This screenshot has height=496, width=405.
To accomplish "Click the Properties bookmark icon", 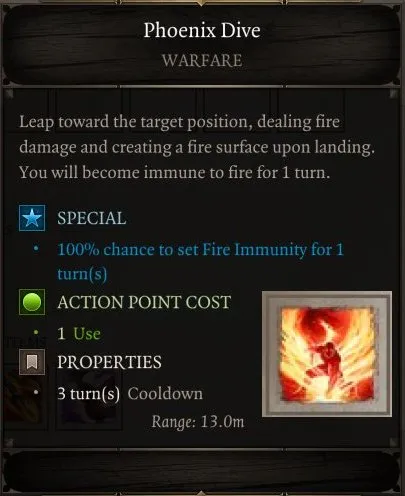I will 32,362.
